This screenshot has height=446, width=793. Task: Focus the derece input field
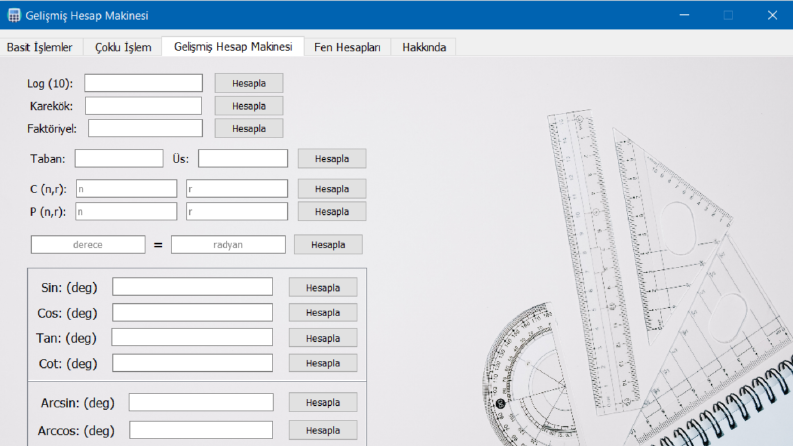coord(88,244)
